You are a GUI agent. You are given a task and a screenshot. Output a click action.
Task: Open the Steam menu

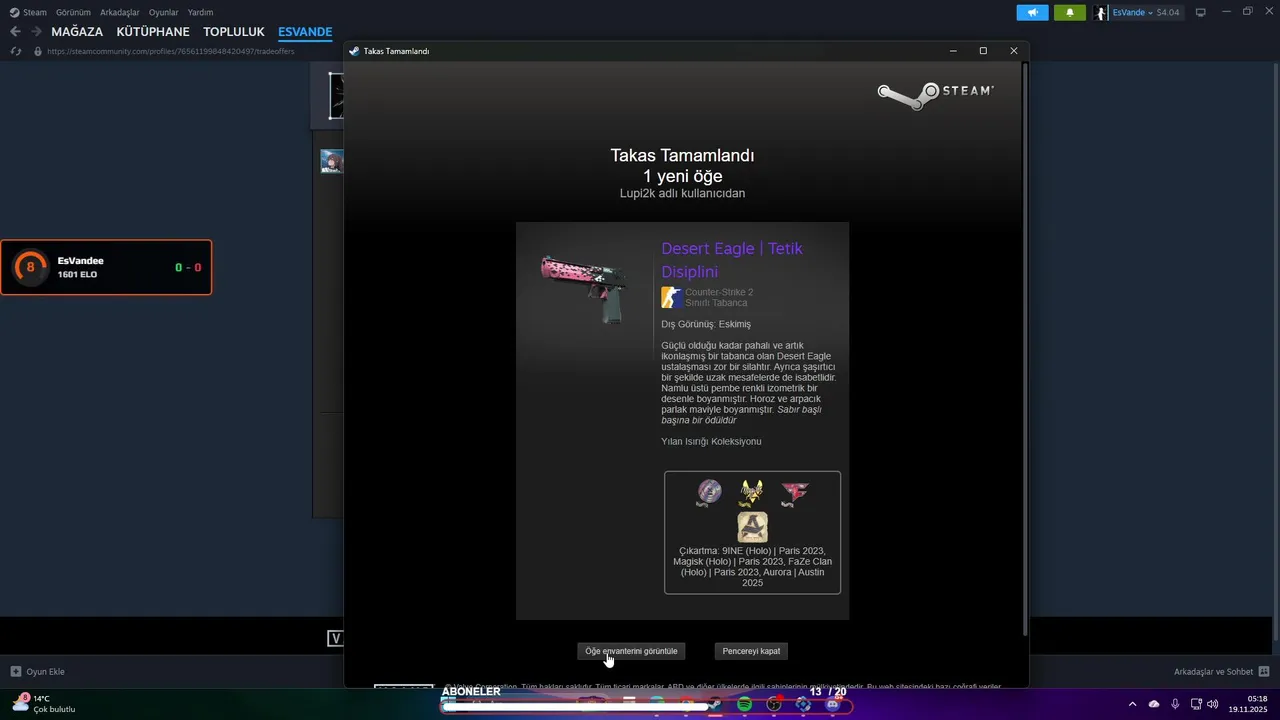[28, 12]
